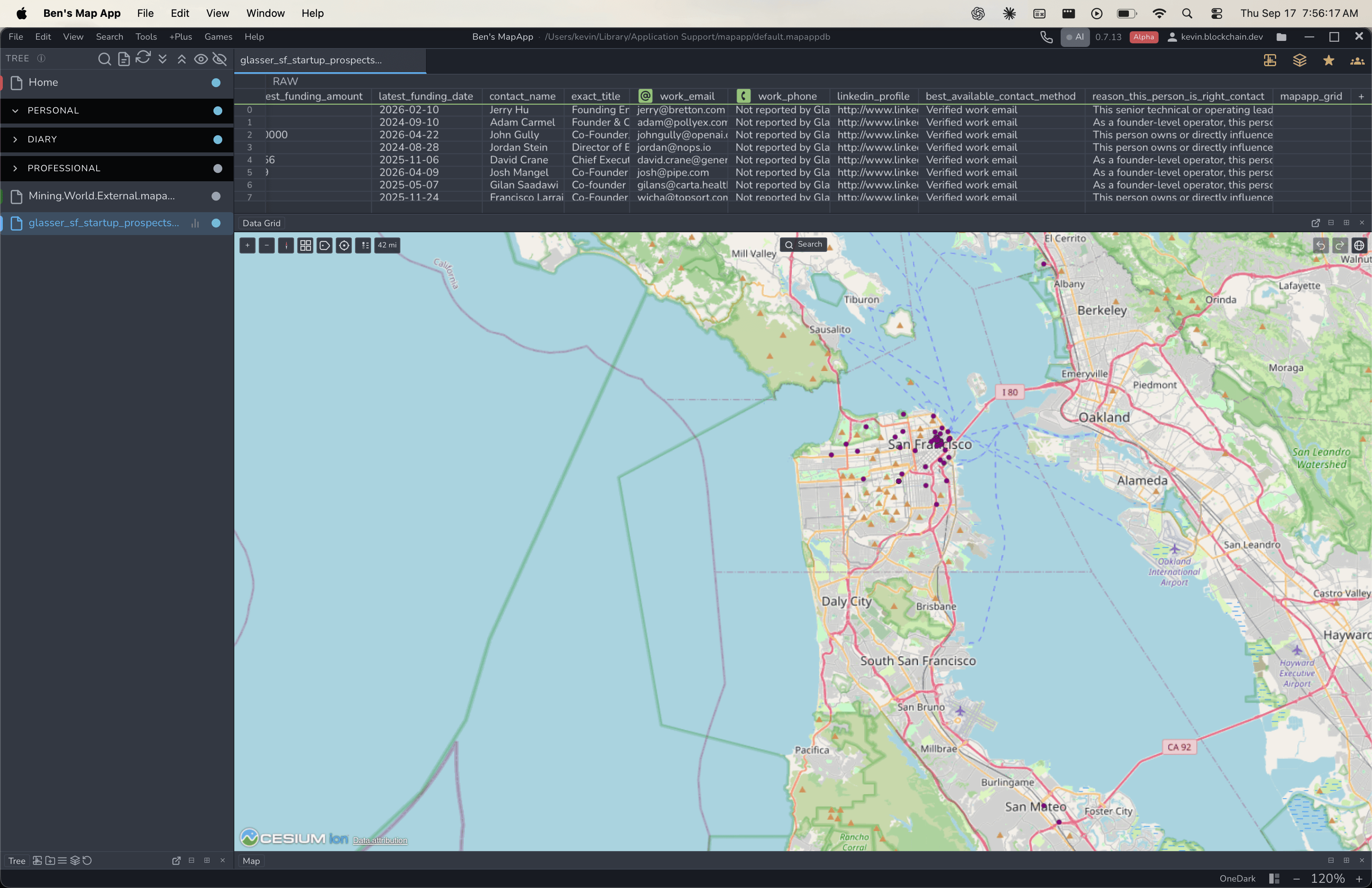The image size is (1372, 888).
Task: Decrease zoom with status bar minus
Action: point(1297,879)
